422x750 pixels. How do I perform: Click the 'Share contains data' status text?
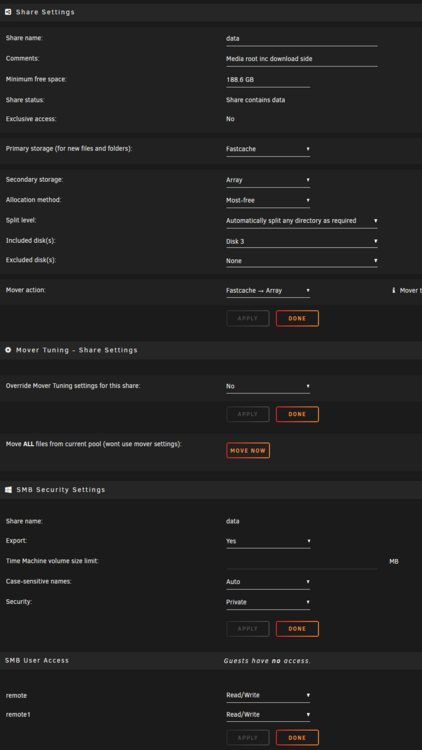(255, 100)
